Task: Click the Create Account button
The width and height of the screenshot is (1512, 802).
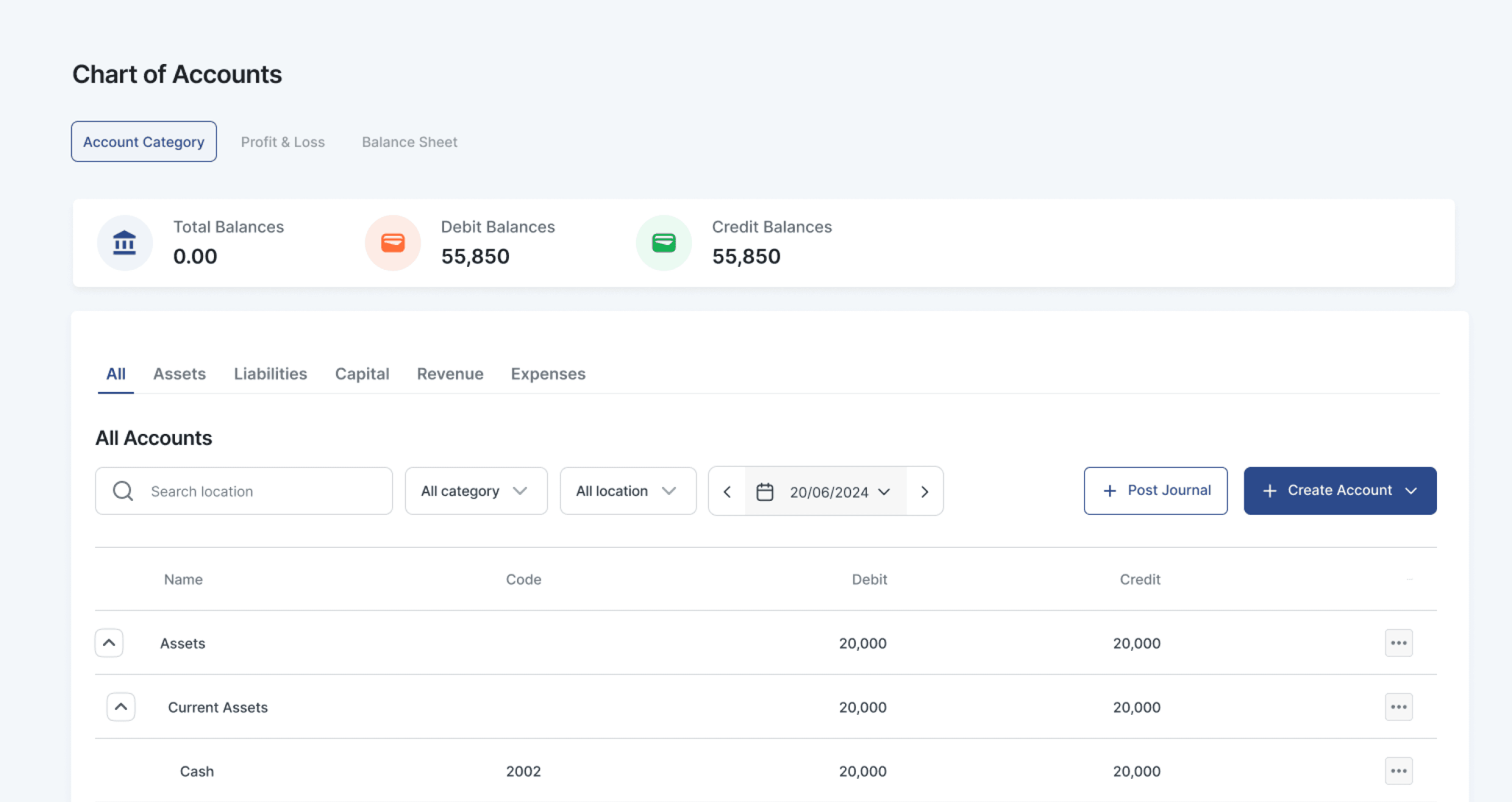Action: (x=1339, y=491)
